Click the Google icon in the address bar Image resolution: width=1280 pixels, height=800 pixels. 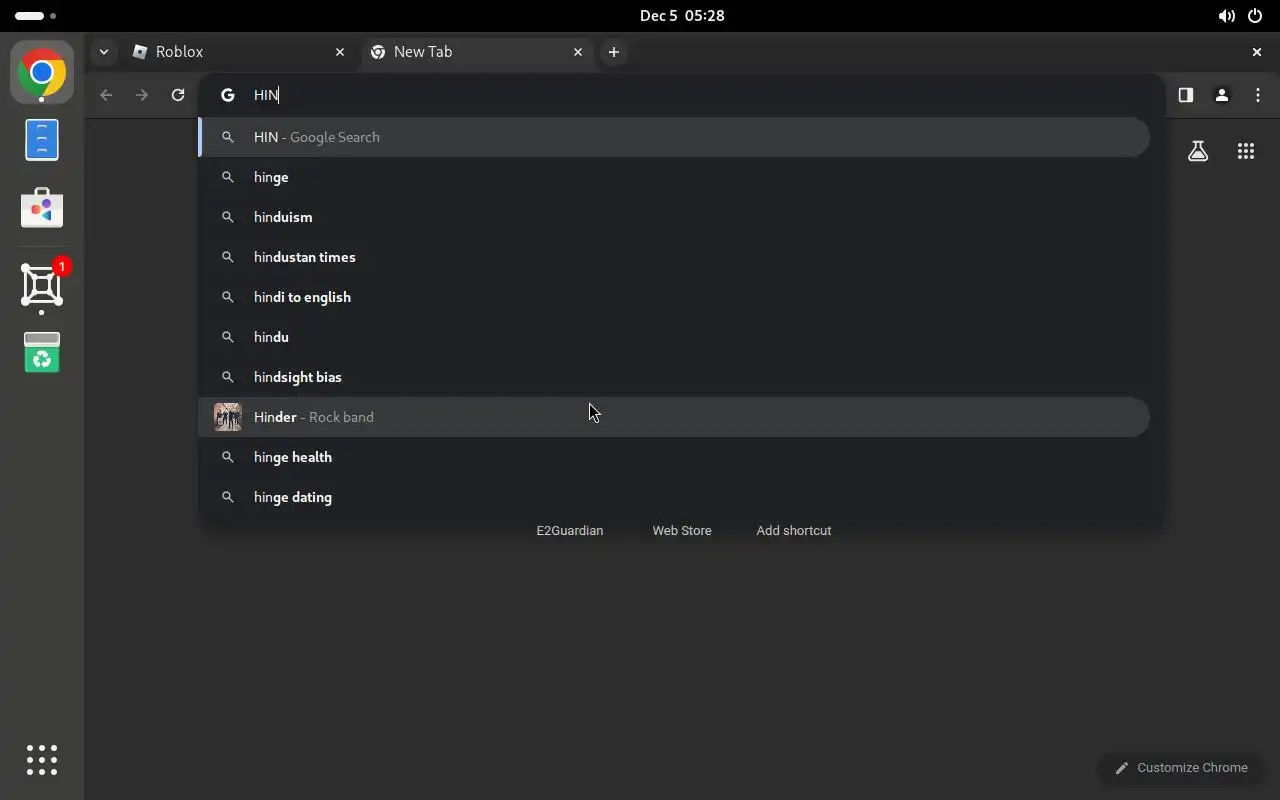pos(228,95)
